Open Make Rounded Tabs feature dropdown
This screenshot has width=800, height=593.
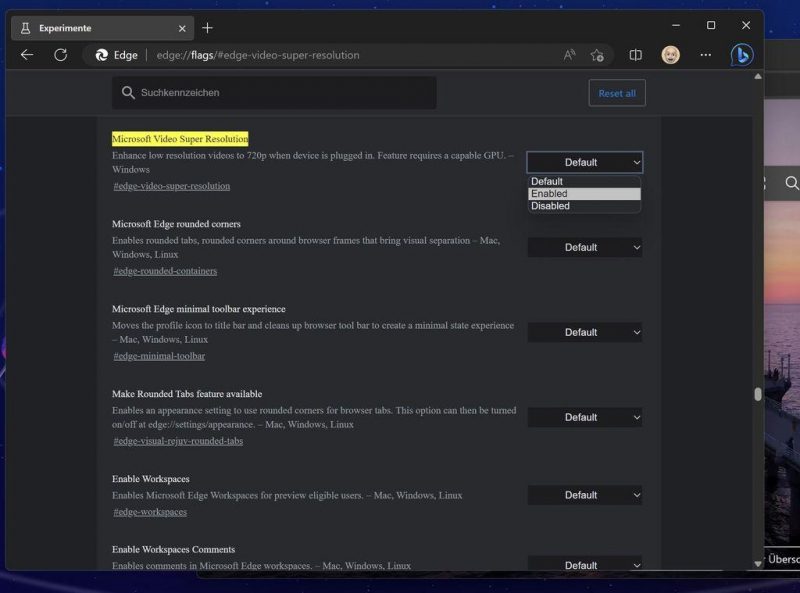585,417
